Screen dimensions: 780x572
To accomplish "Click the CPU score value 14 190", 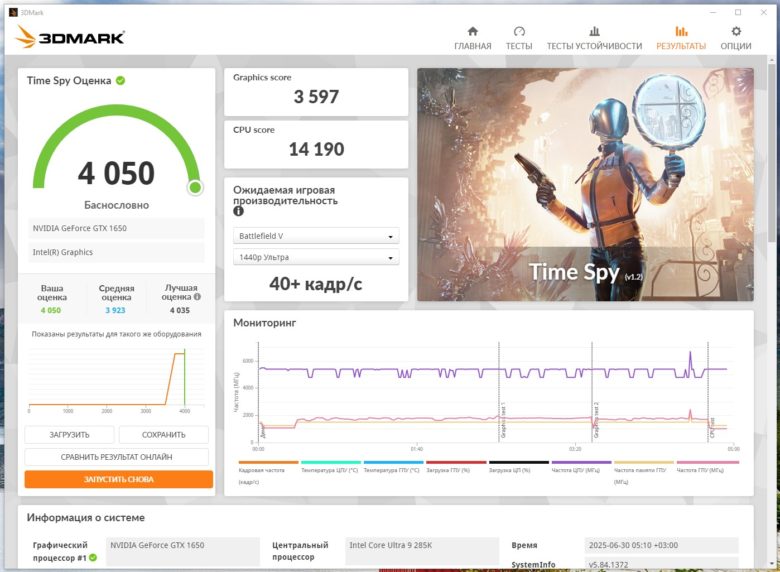I will (316, 149).
